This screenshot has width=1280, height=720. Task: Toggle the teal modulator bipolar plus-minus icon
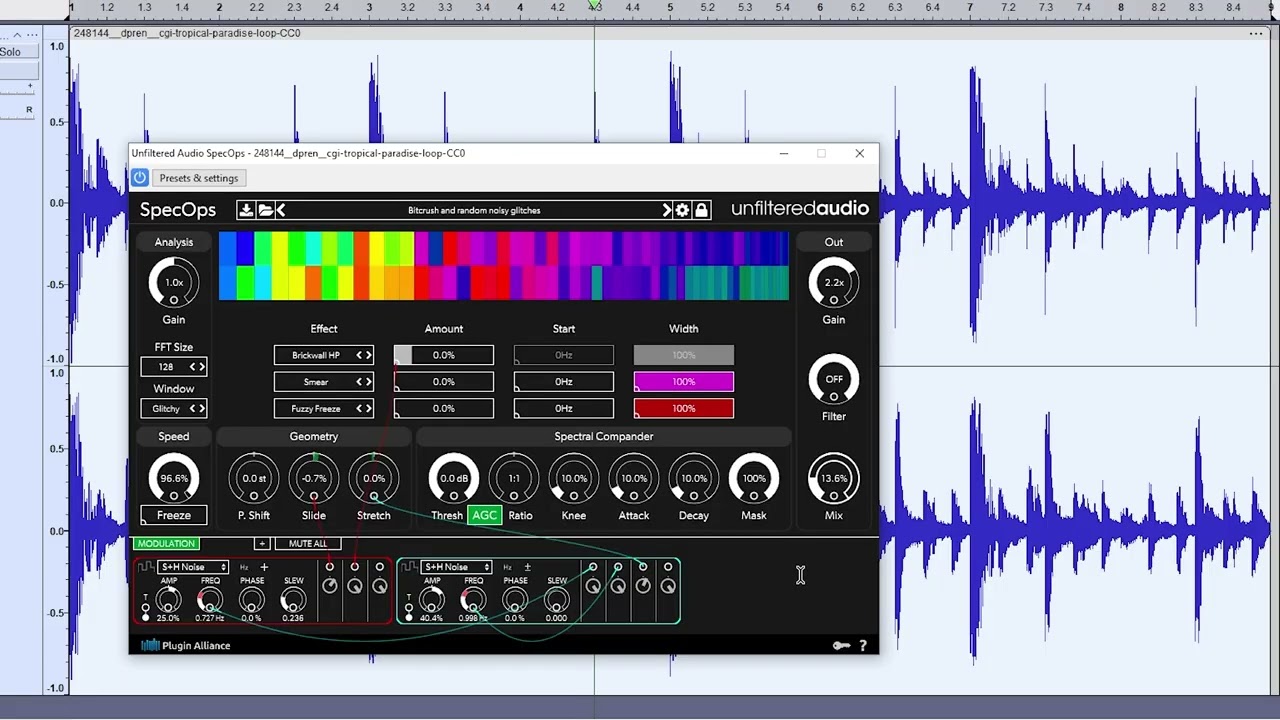tap(528, 567)
